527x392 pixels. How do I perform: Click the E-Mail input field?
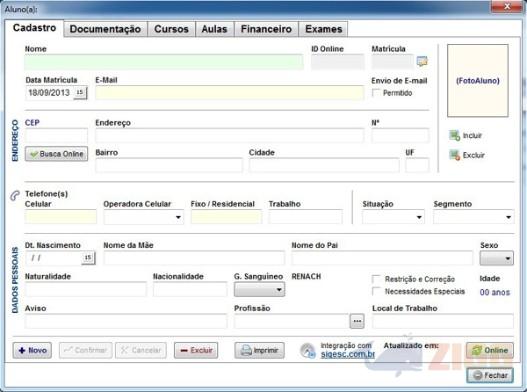(230, 93)
